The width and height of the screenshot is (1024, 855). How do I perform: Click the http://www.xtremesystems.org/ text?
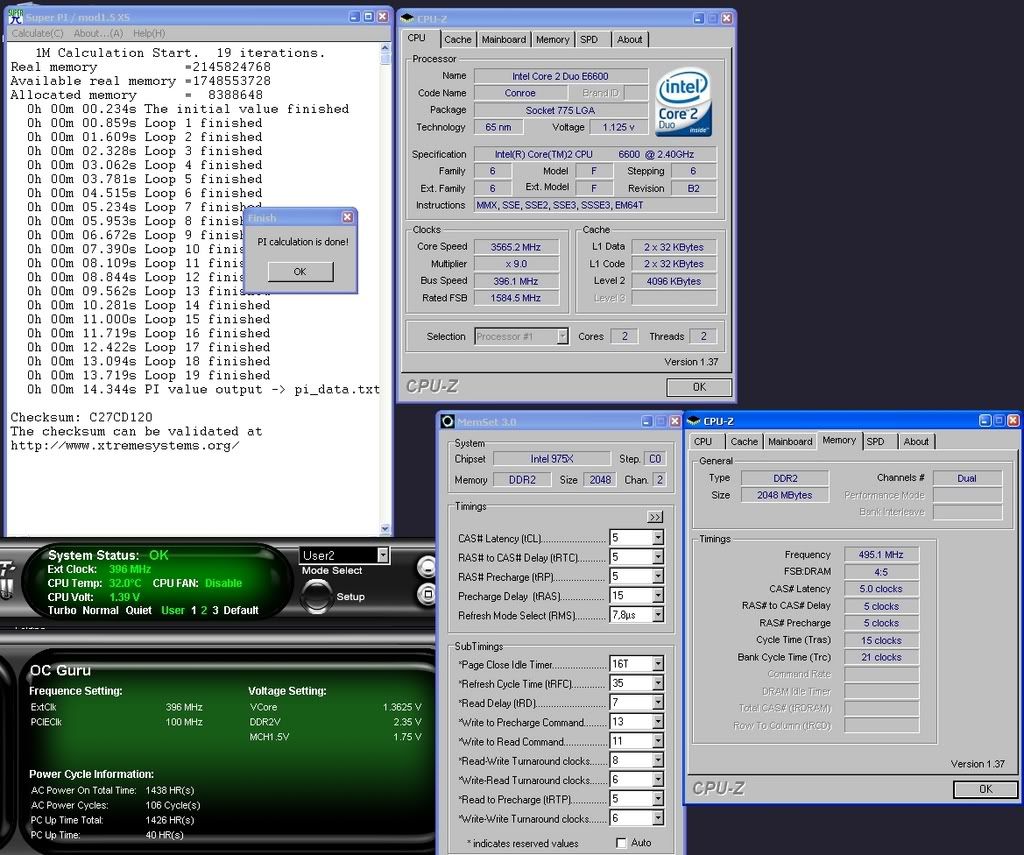point(125,445)
